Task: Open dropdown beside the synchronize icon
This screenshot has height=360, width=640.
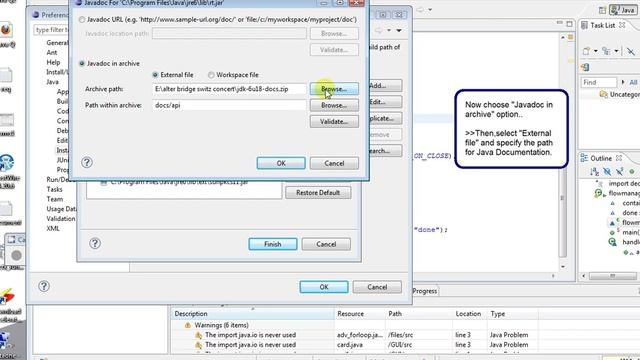Action: click(x=616, y=51)
